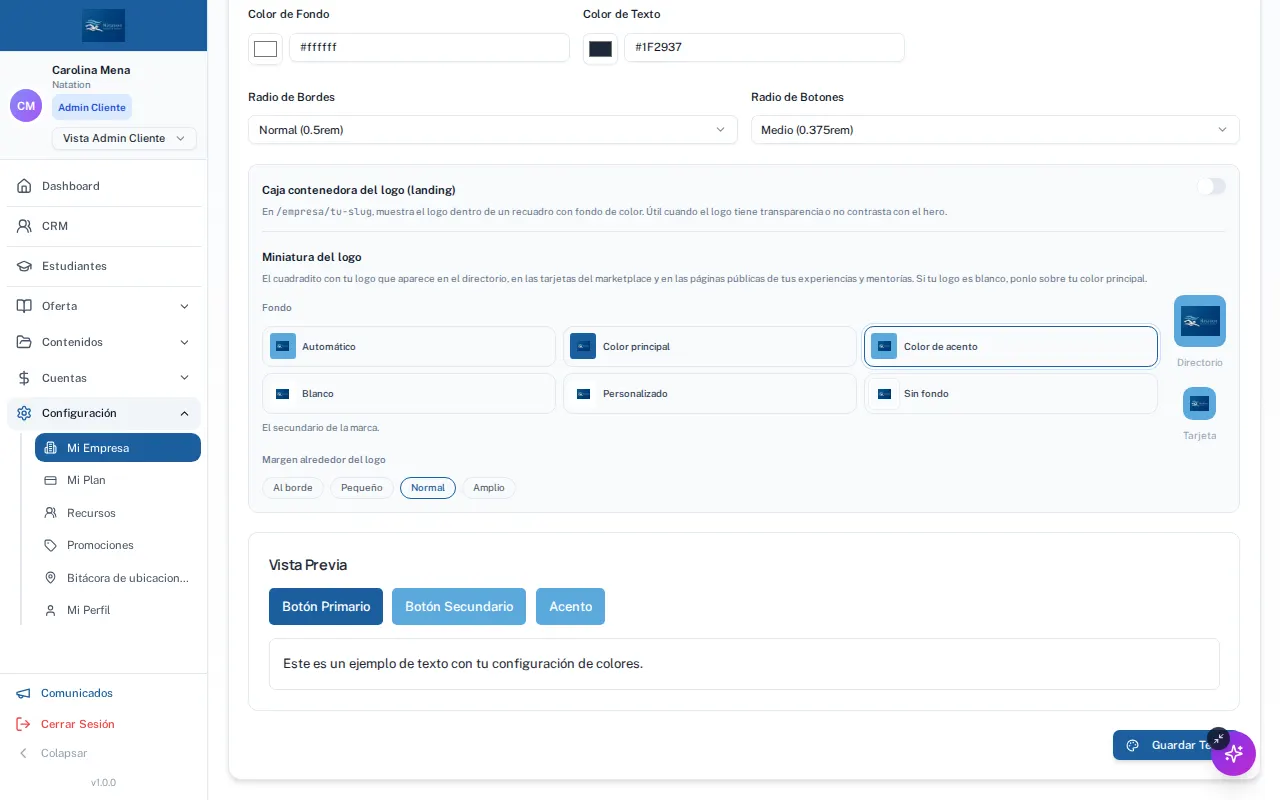Open the Recursos menu item
Screen dimensions: 1280x800
point(118,513)
